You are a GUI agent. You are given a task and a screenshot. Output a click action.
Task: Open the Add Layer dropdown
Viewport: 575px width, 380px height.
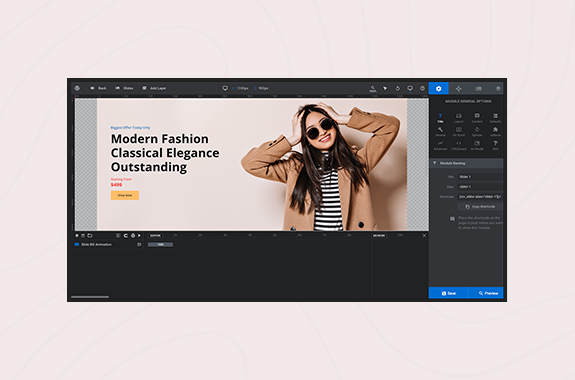point(154,88)
